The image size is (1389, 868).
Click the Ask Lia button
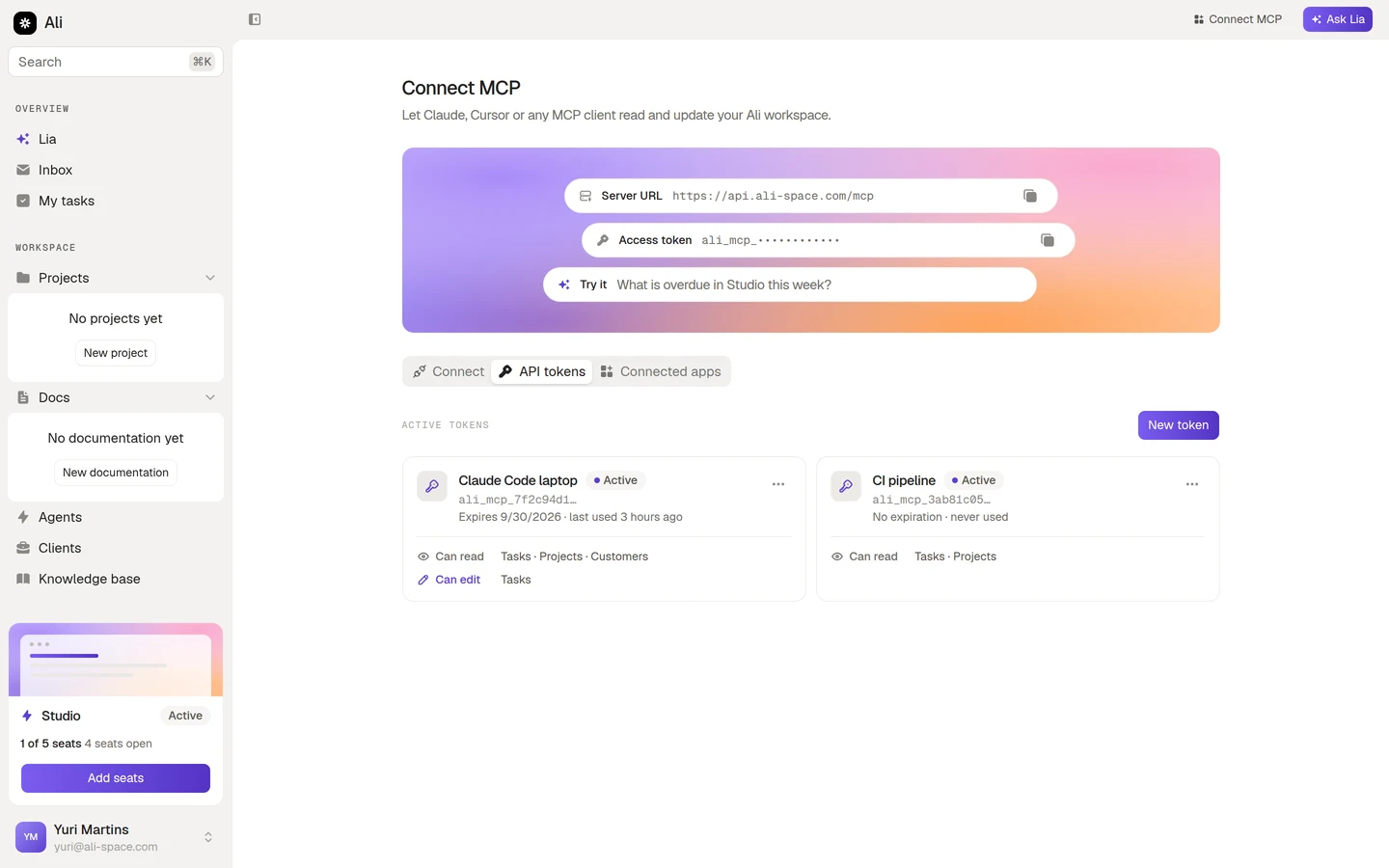click(1337, 19)
